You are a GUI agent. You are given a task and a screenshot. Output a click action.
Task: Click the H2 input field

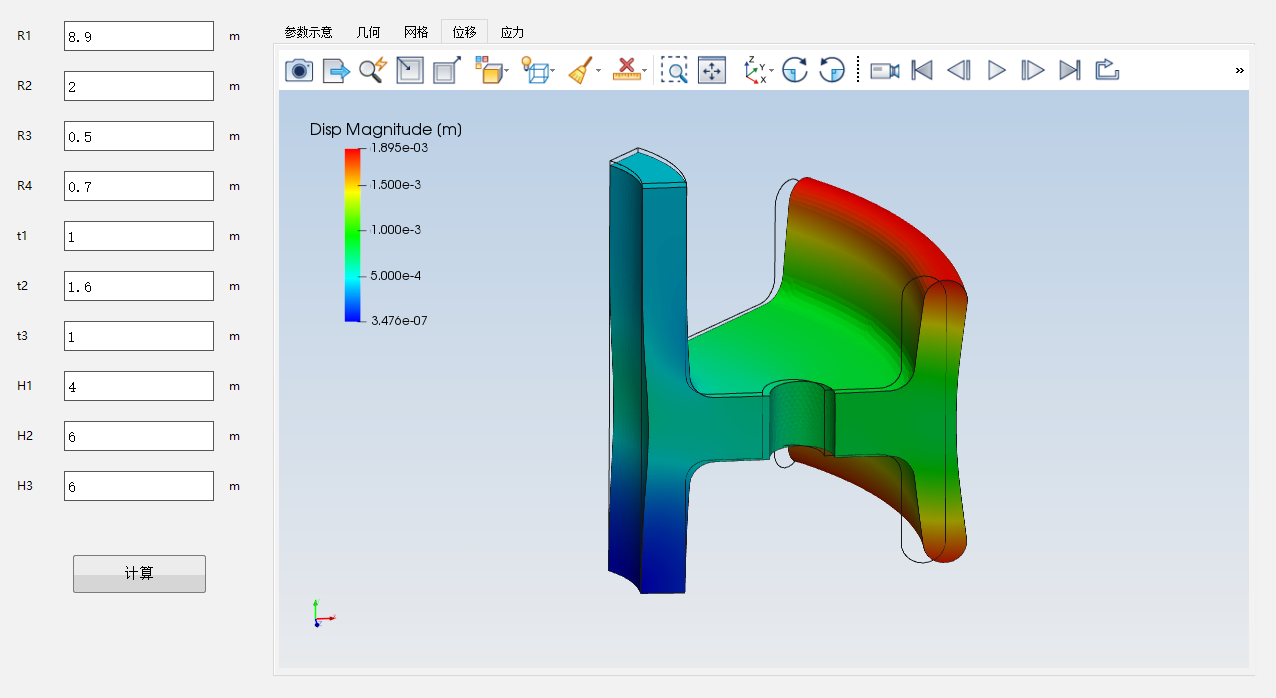click(x=139, y=436)
